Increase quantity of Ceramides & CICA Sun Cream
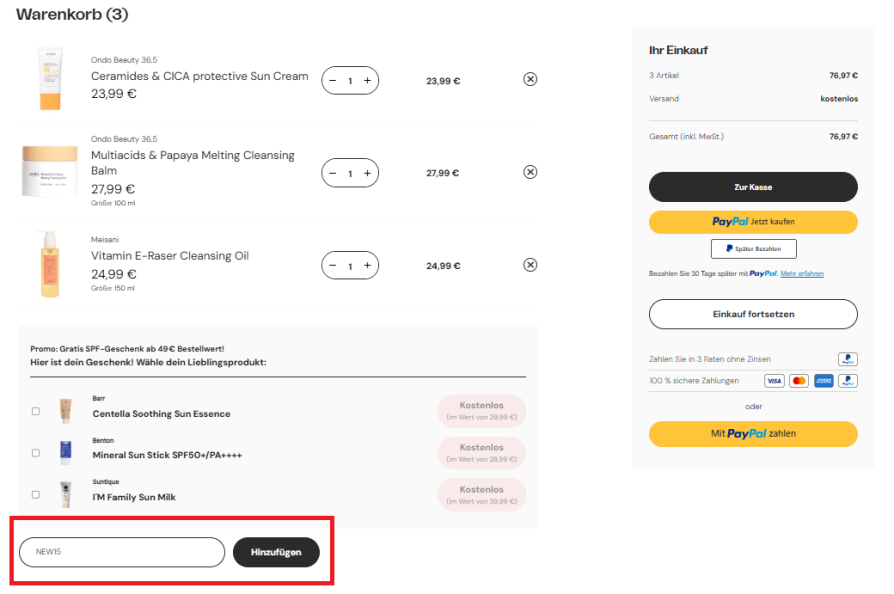This screenshot has height=594, width=894. coord(368,80)
